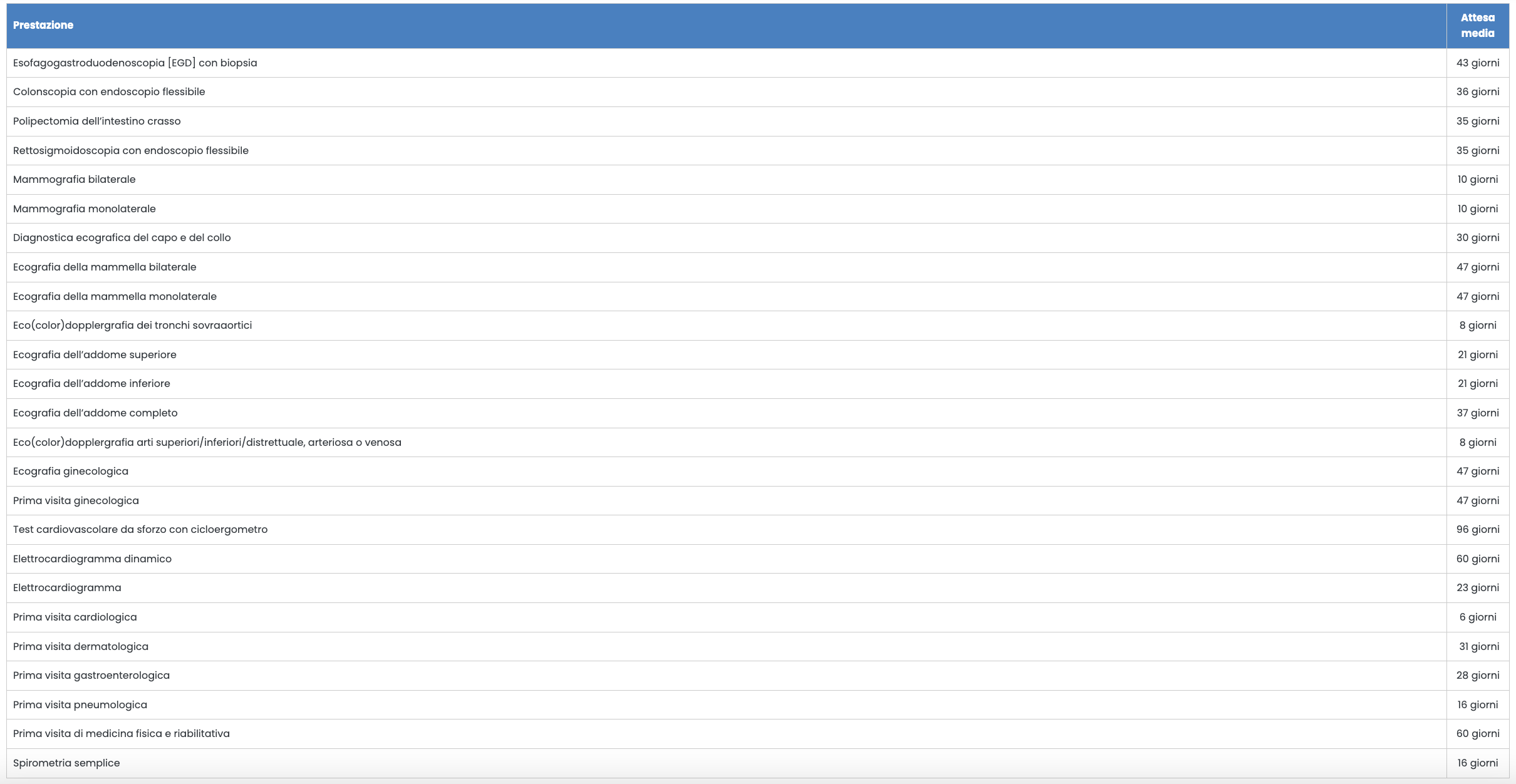Select Mammografia monolaterale row label
Screen dimensions: 1516x784
point(85,209)
